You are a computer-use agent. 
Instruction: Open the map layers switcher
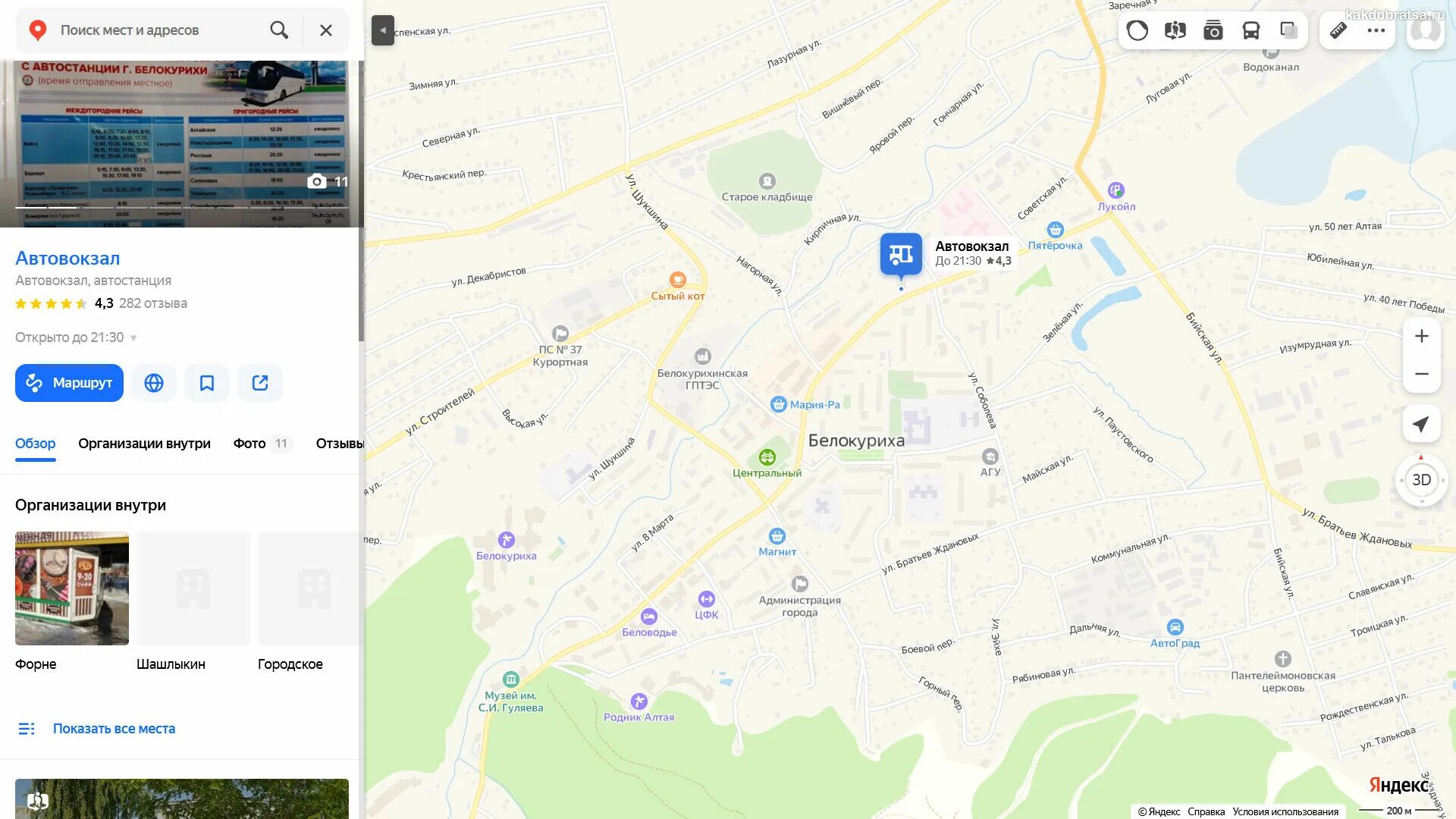click(x=1288, y=30)
